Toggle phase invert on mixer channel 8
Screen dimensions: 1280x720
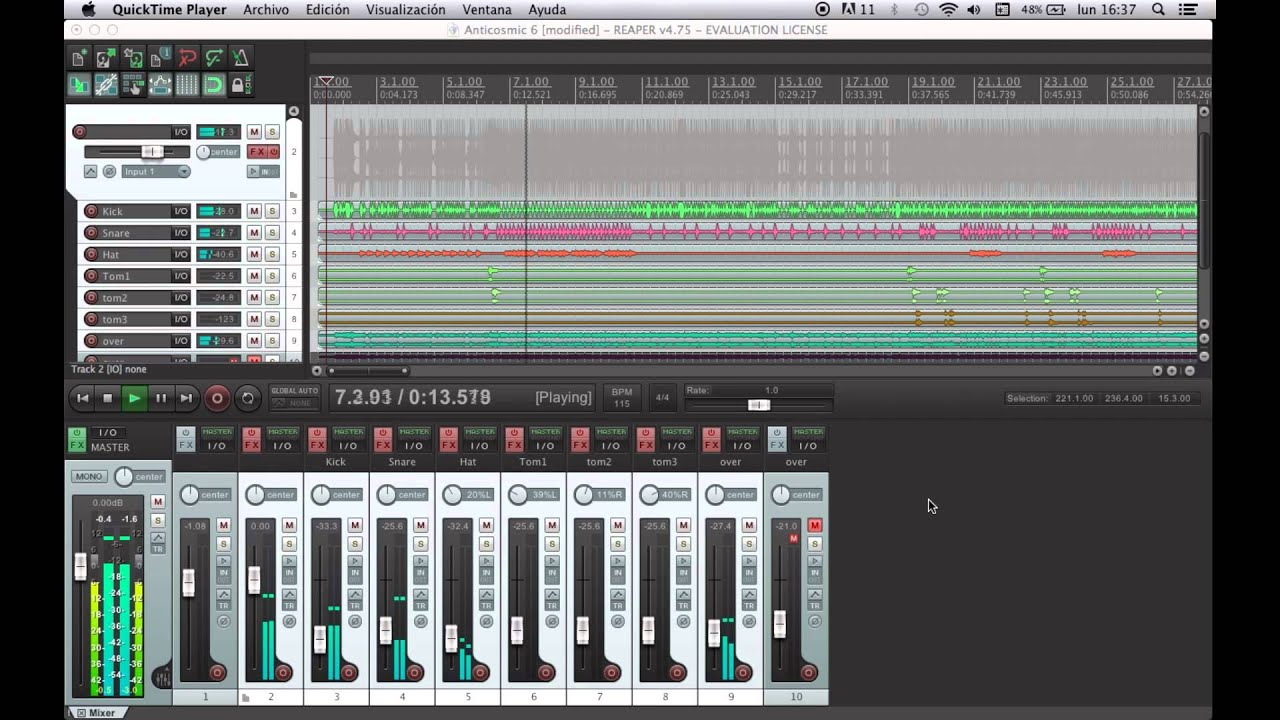(684, 621)
